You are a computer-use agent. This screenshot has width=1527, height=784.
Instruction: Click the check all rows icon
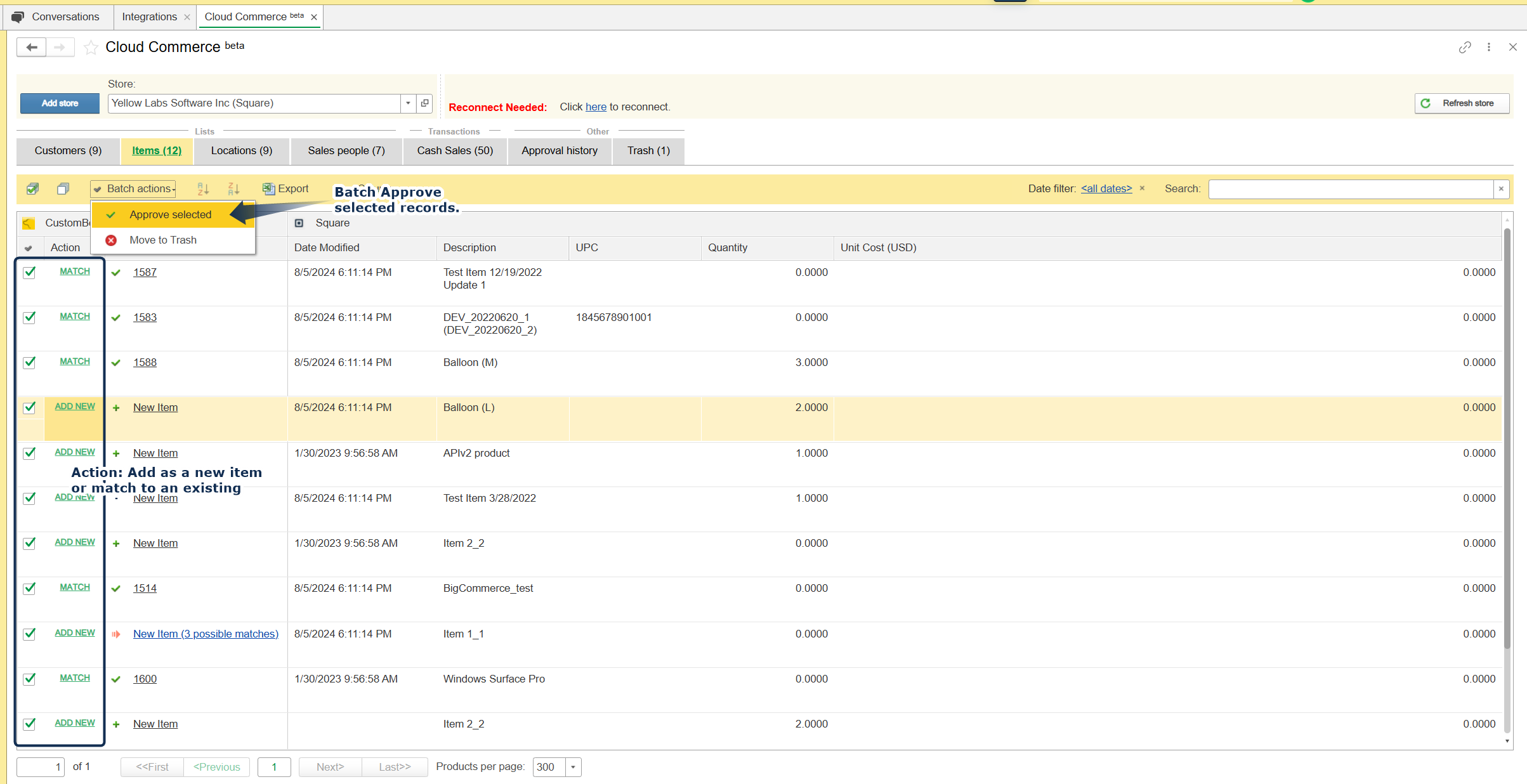(x=32, y=188)
